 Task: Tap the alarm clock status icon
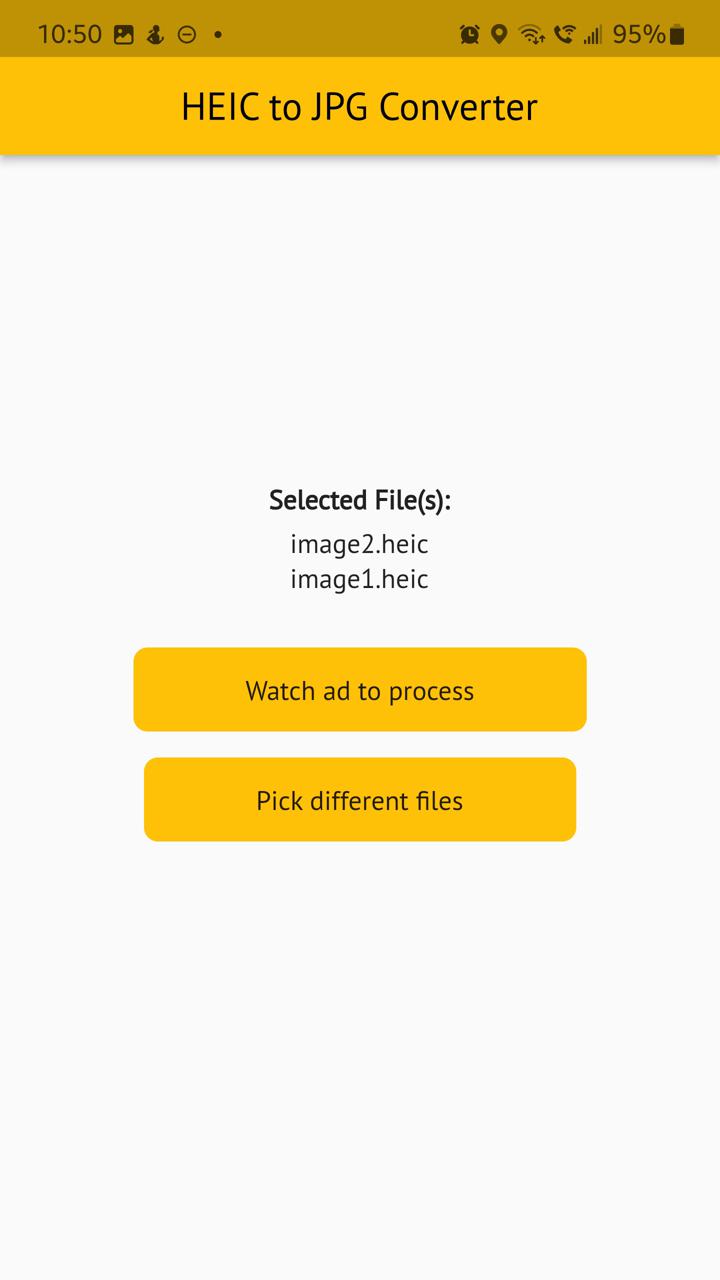(469, 35)
